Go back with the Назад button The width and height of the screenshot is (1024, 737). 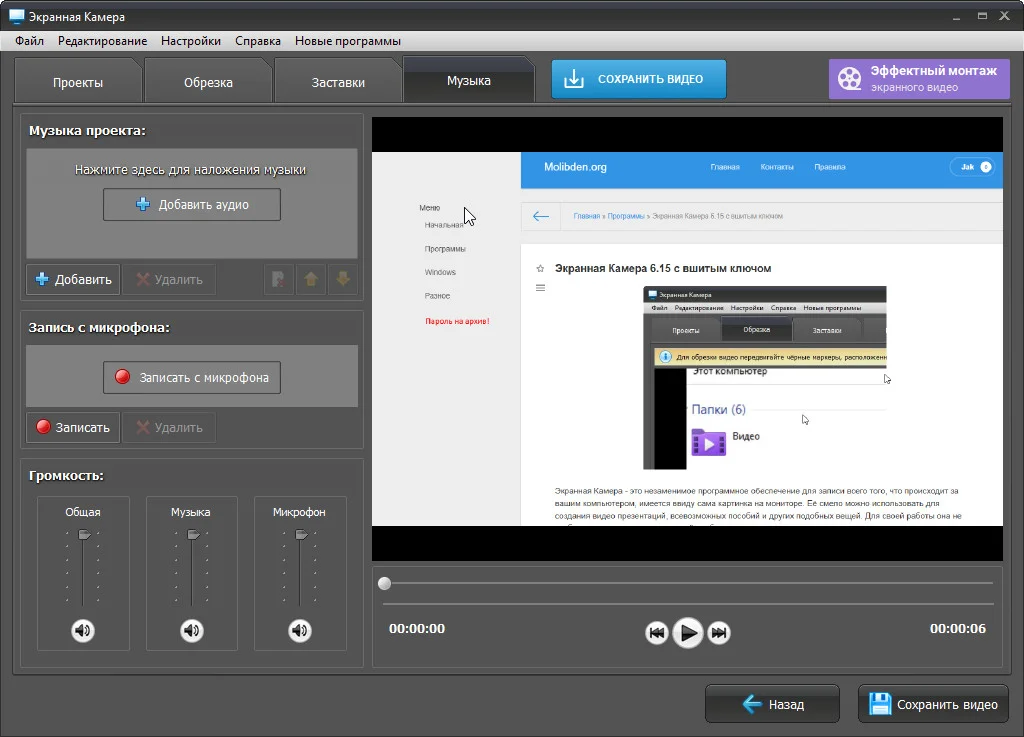click(x=772, y=704)
